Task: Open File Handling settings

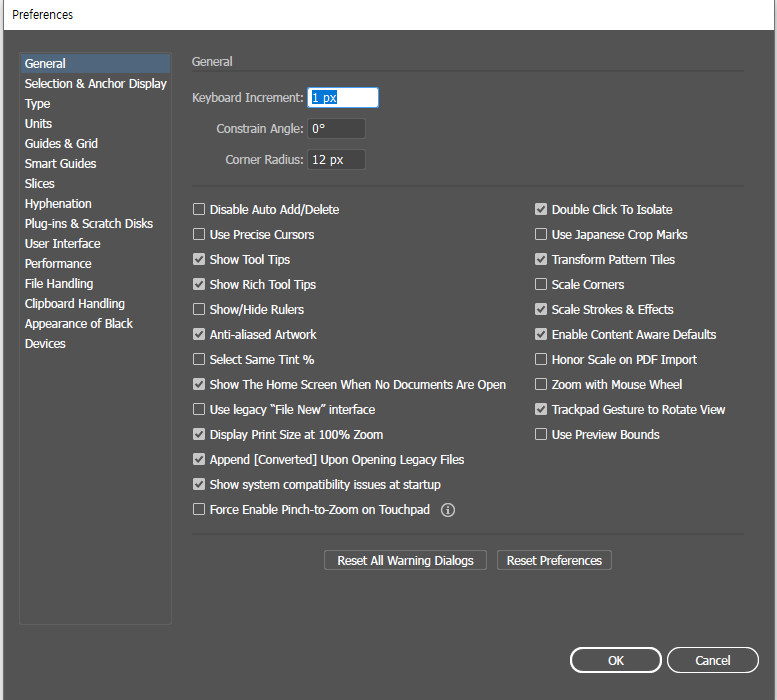Action: pos(96,283)
